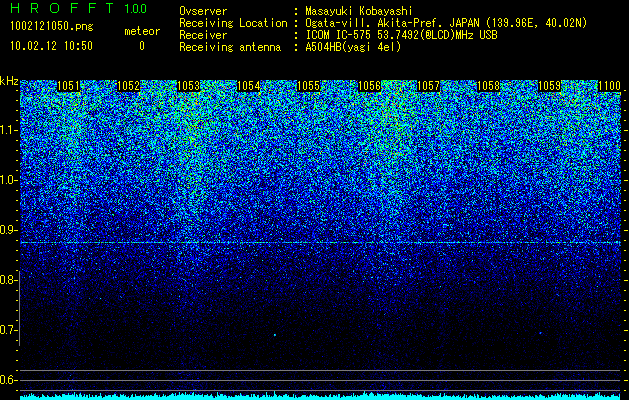
Task: Click the ICOM IC-575 receiver value
Action: tap(402, 35)
